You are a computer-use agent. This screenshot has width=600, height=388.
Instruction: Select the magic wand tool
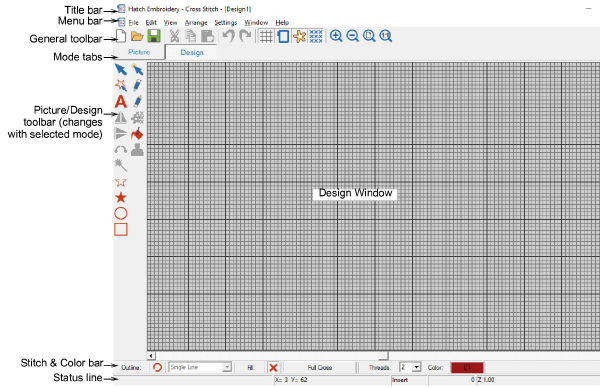[121, 165]
